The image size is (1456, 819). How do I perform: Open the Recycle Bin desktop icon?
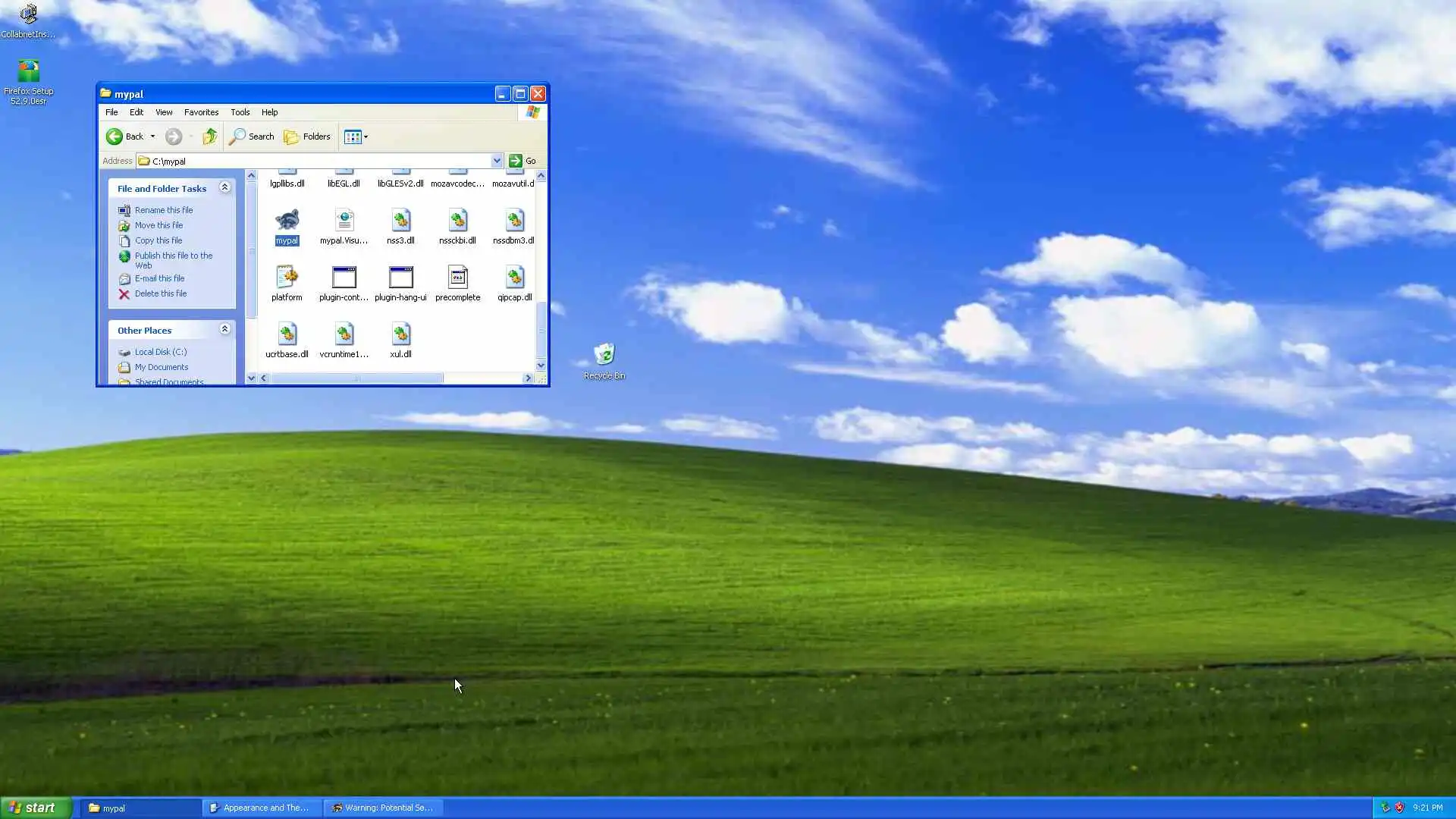604,355
